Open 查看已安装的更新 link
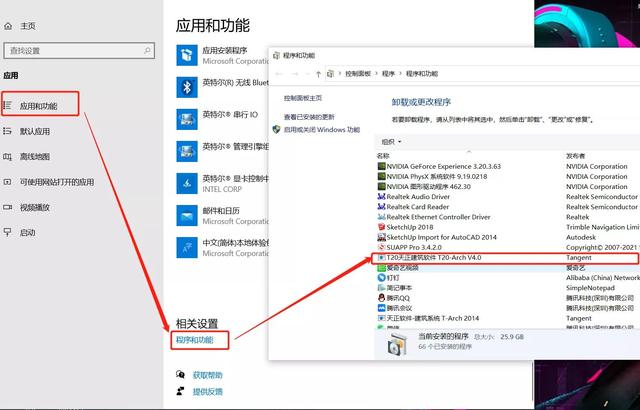The height and width of the screenshot is (410, 640). pyautogui.click(x=309, y=117)
